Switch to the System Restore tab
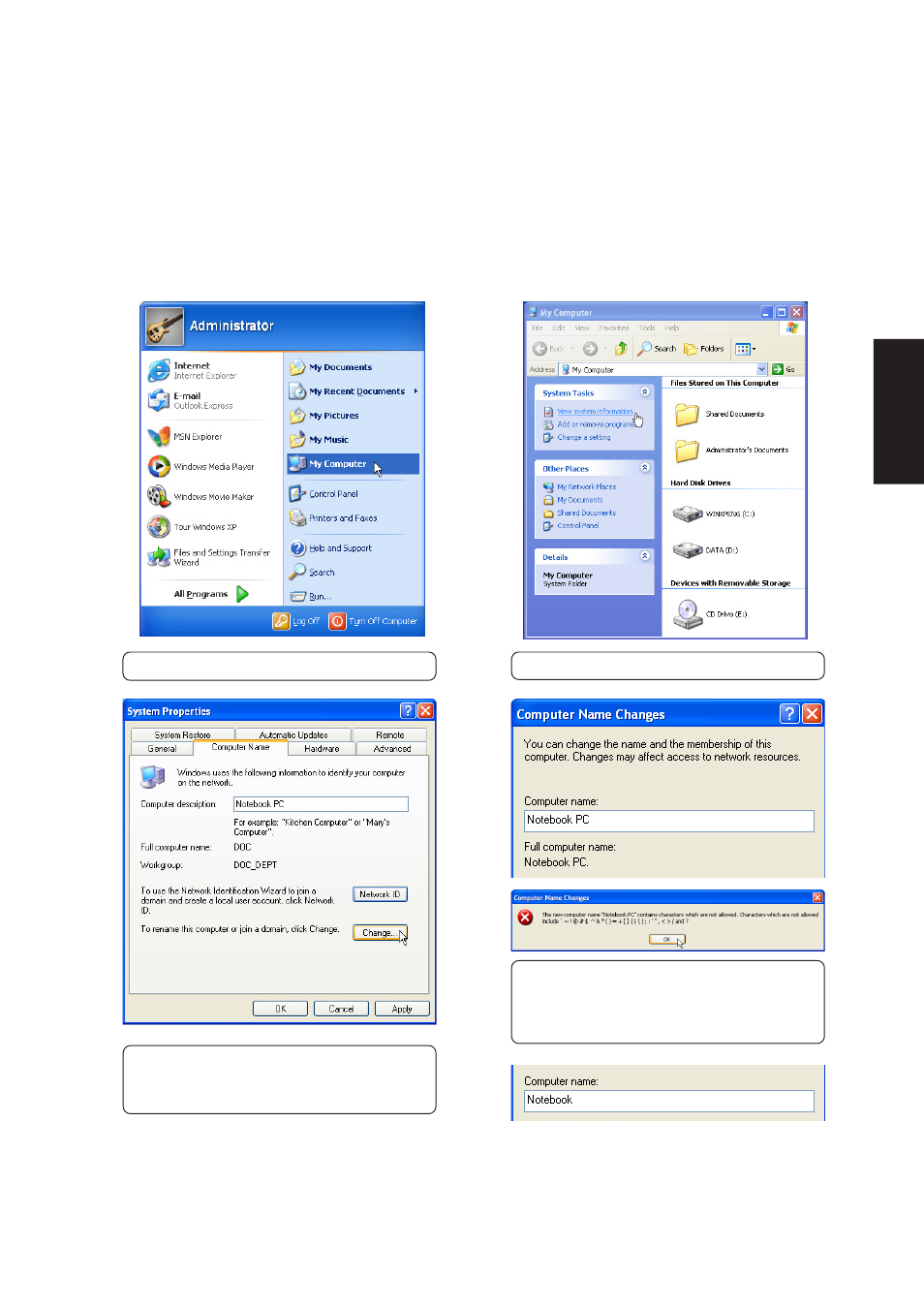Screen dimensions: 924x1309 pos(182,734)
